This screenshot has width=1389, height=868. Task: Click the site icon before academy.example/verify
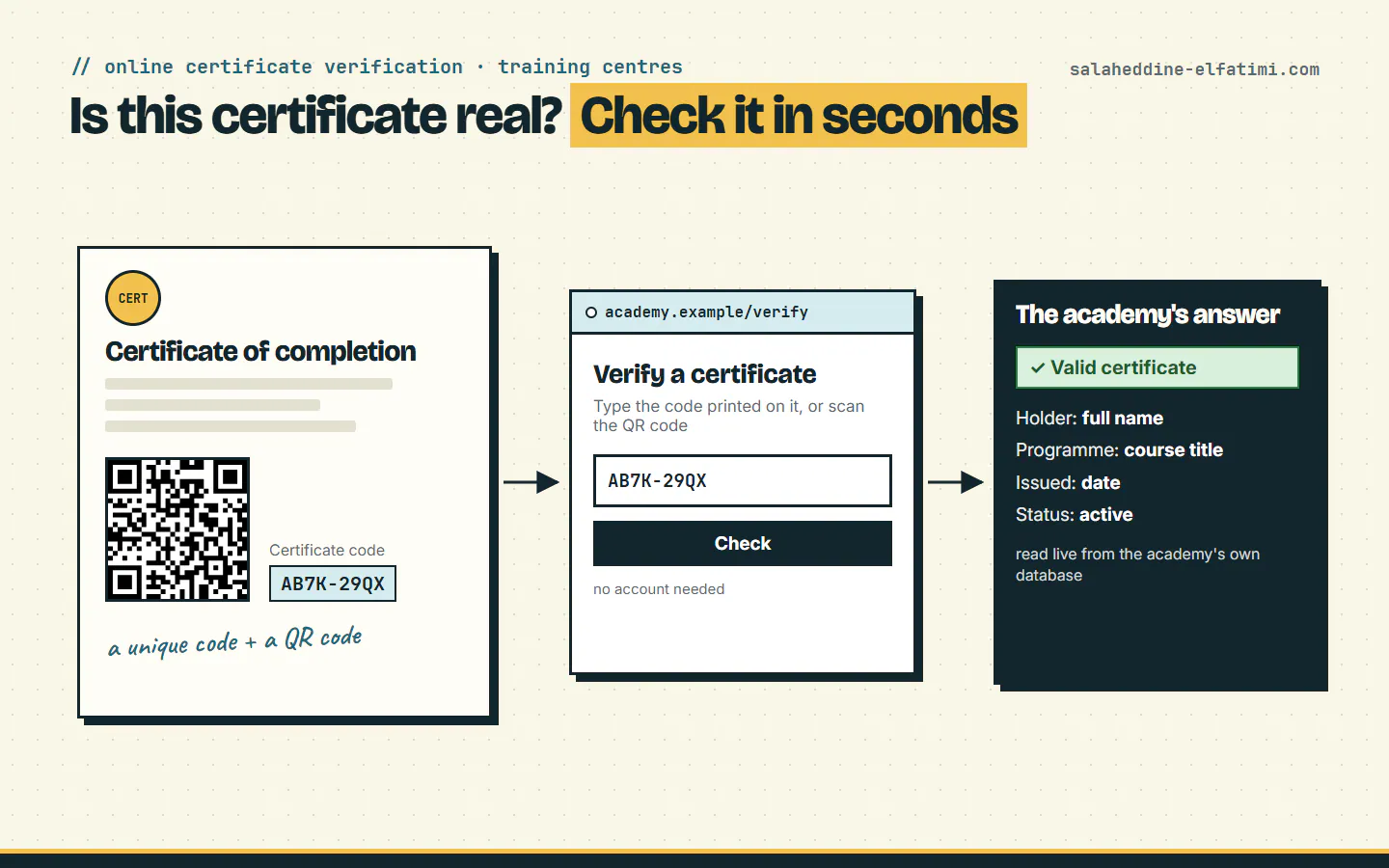click(x=591, y=312)
